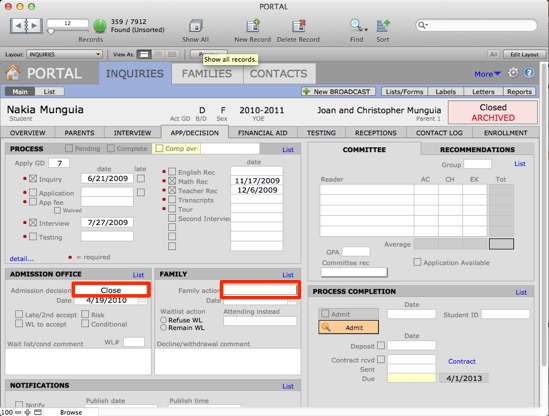Check the Transcripts checkbox
549x416 pixels.
172,200
